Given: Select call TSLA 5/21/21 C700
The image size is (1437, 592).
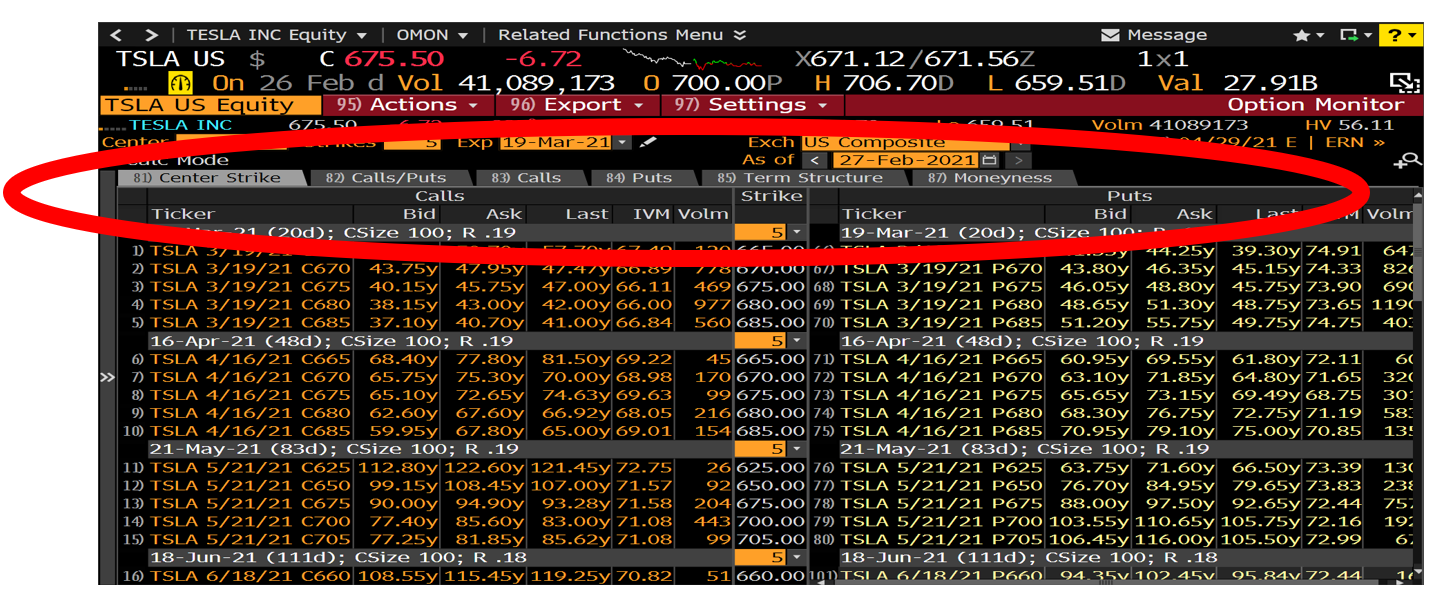Looking at the screenshot, I should click(x=250, y=521).
